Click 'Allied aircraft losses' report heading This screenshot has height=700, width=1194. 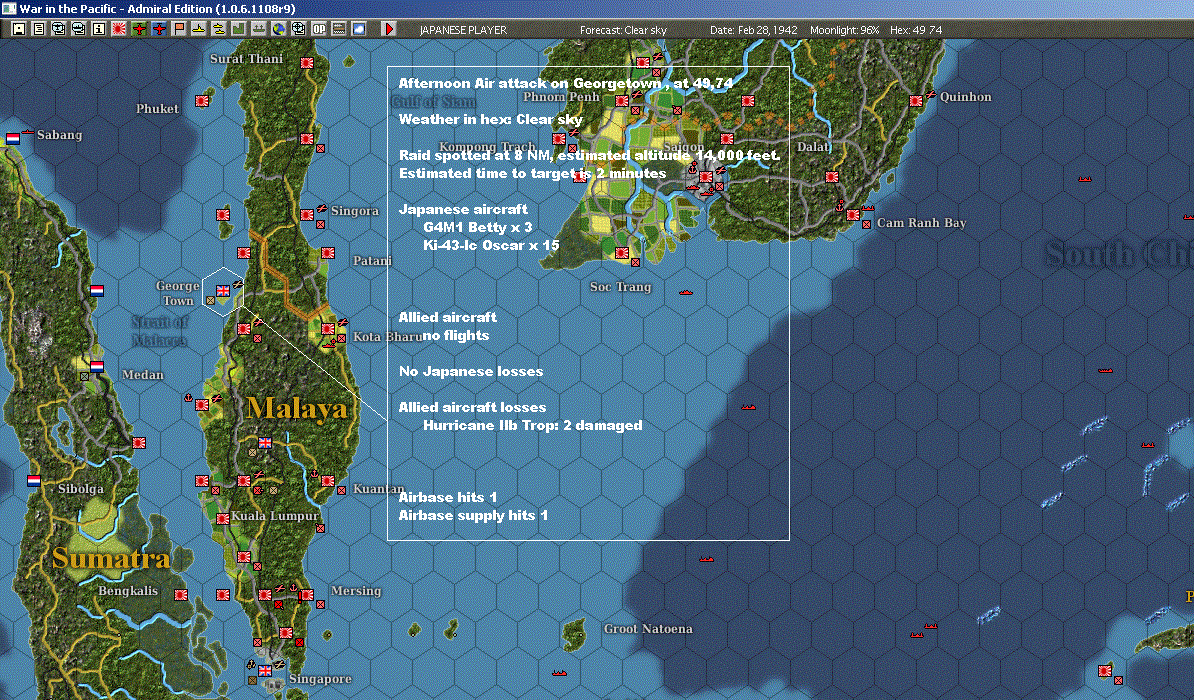coord(472,408)
